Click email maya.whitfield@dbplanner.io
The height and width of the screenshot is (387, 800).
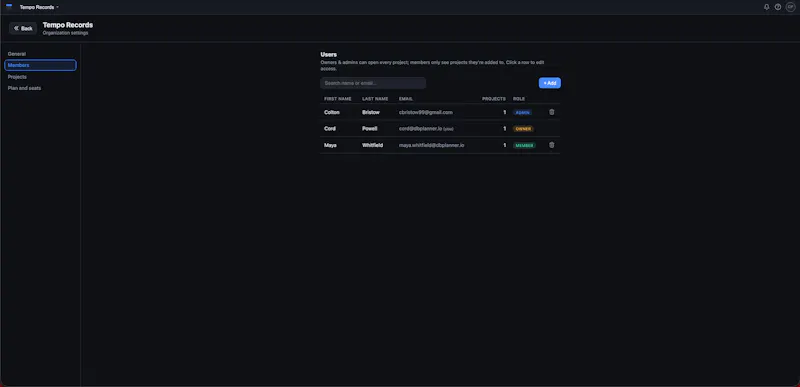click(432, 145)
